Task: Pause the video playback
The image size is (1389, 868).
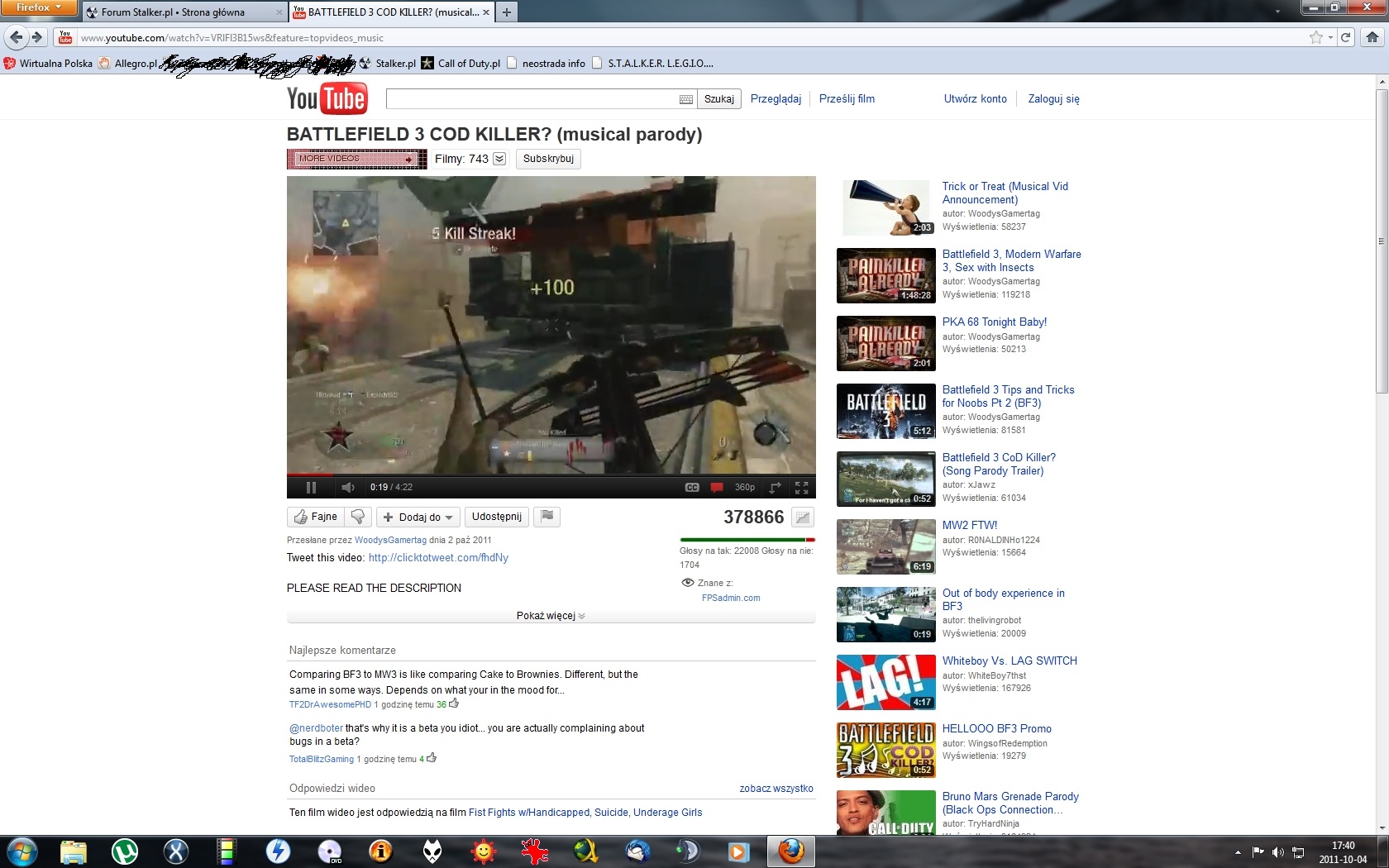Action: [x=311, y=488]
